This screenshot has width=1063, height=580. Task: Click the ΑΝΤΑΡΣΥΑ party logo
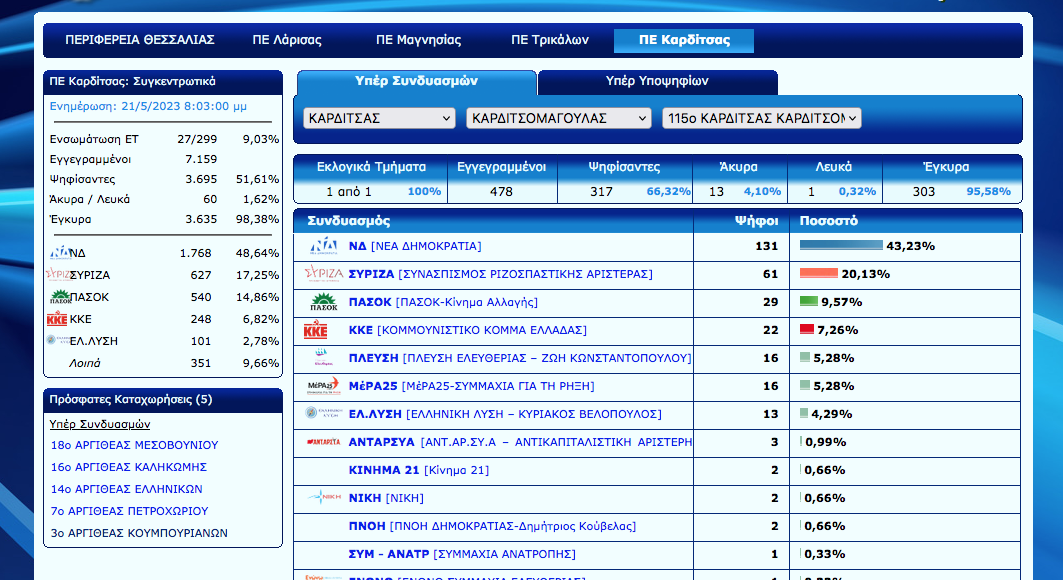[x=324, y=442]
